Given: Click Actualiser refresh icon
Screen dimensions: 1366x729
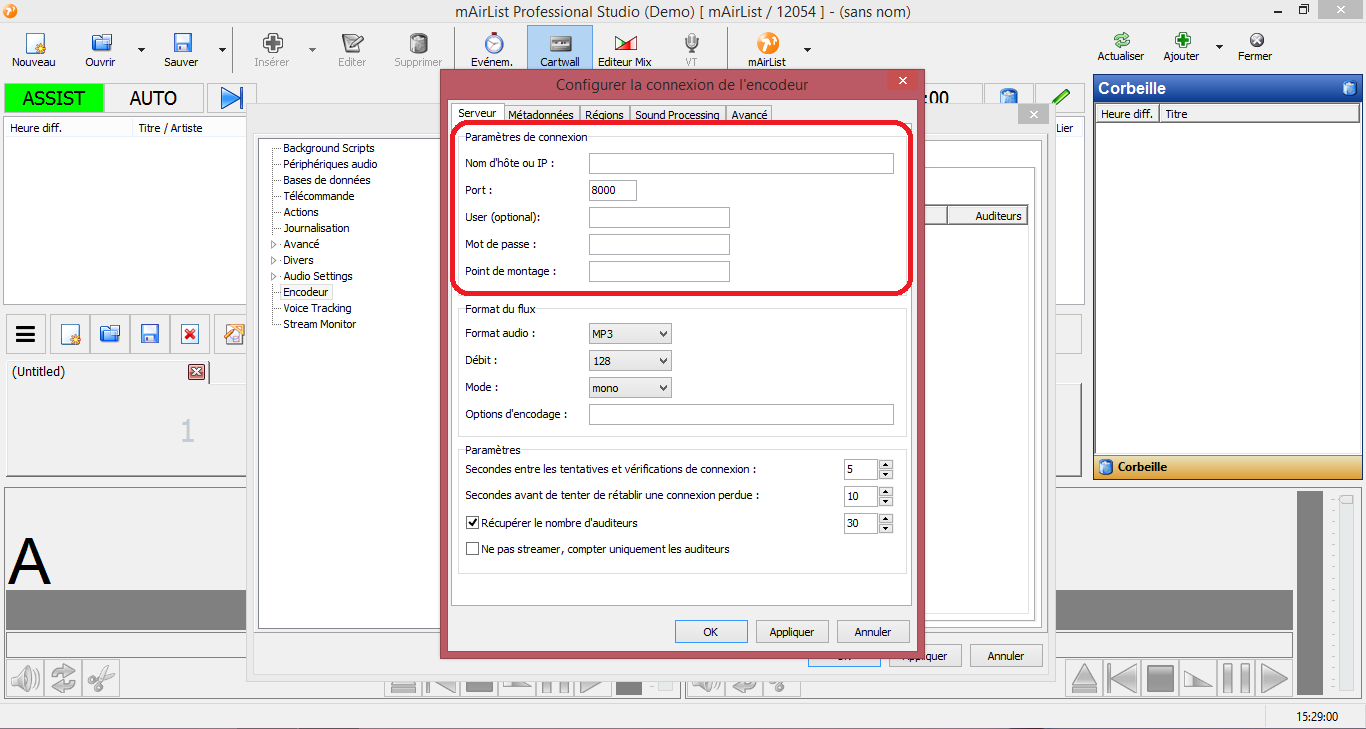Looking at the screenshot, I should pos(1121,40).
